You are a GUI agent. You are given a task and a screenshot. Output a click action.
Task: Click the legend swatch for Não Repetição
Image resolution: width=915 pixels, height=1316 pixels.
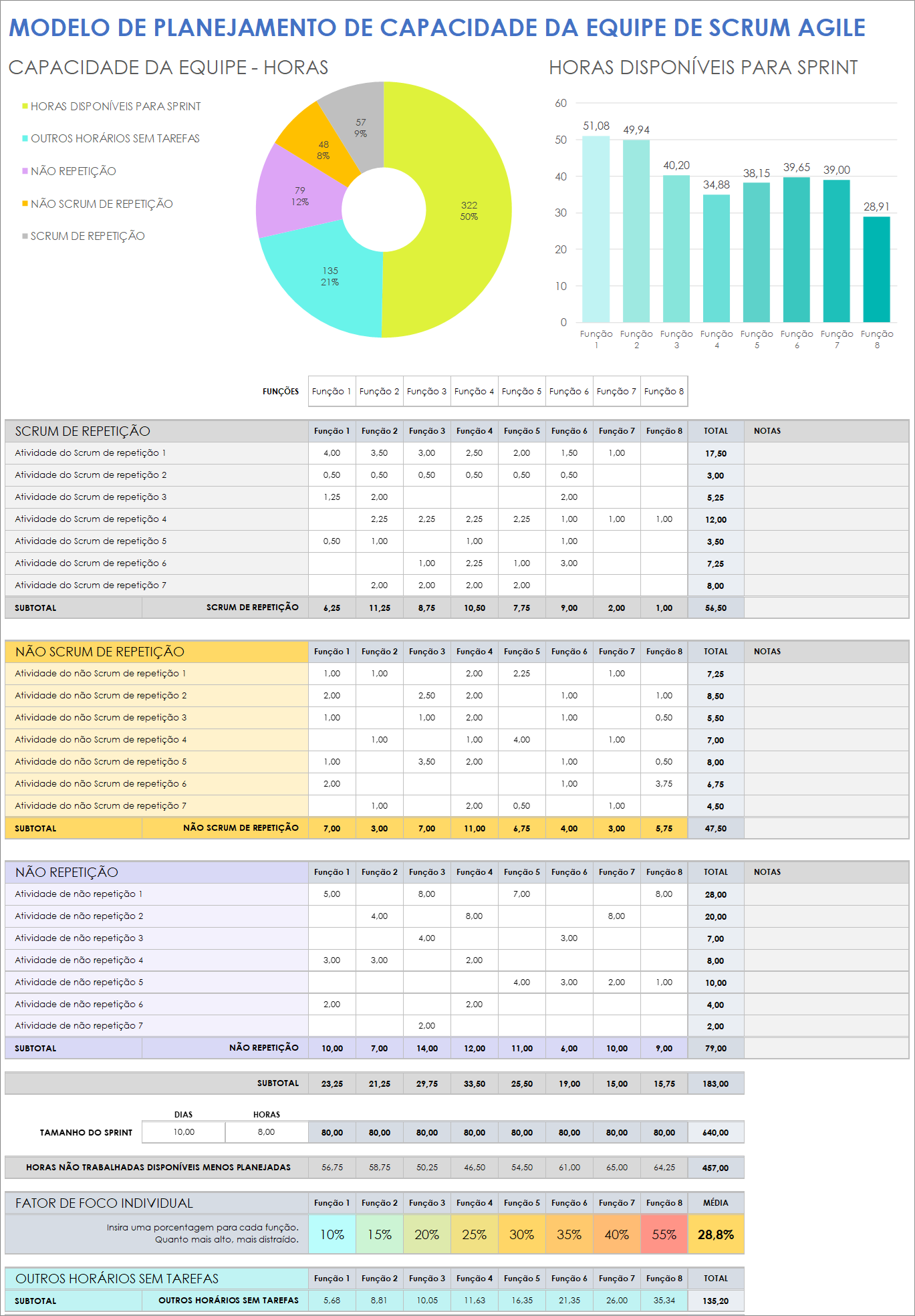(x=25, y=171)
